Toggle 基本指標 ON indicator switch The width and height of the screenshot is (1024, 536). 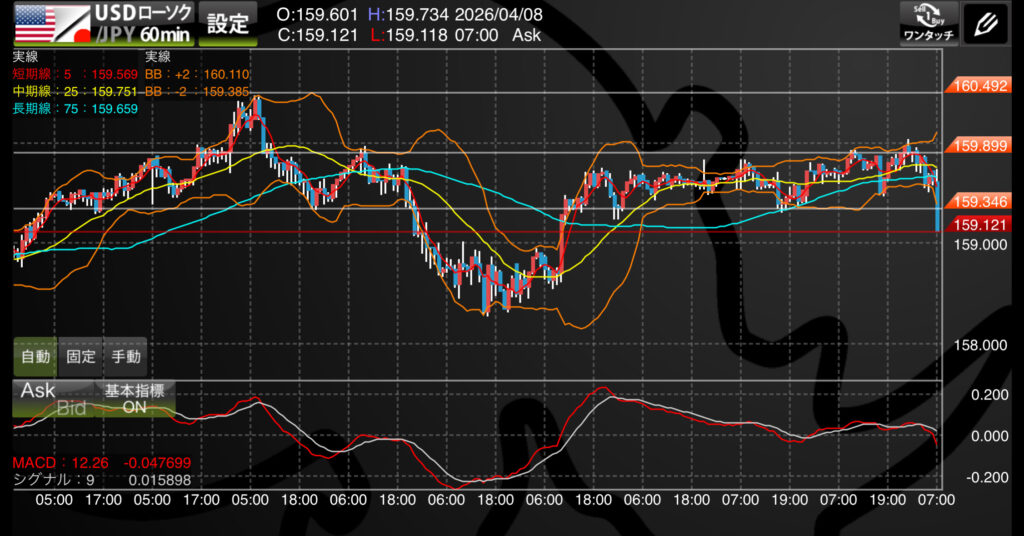134,399
